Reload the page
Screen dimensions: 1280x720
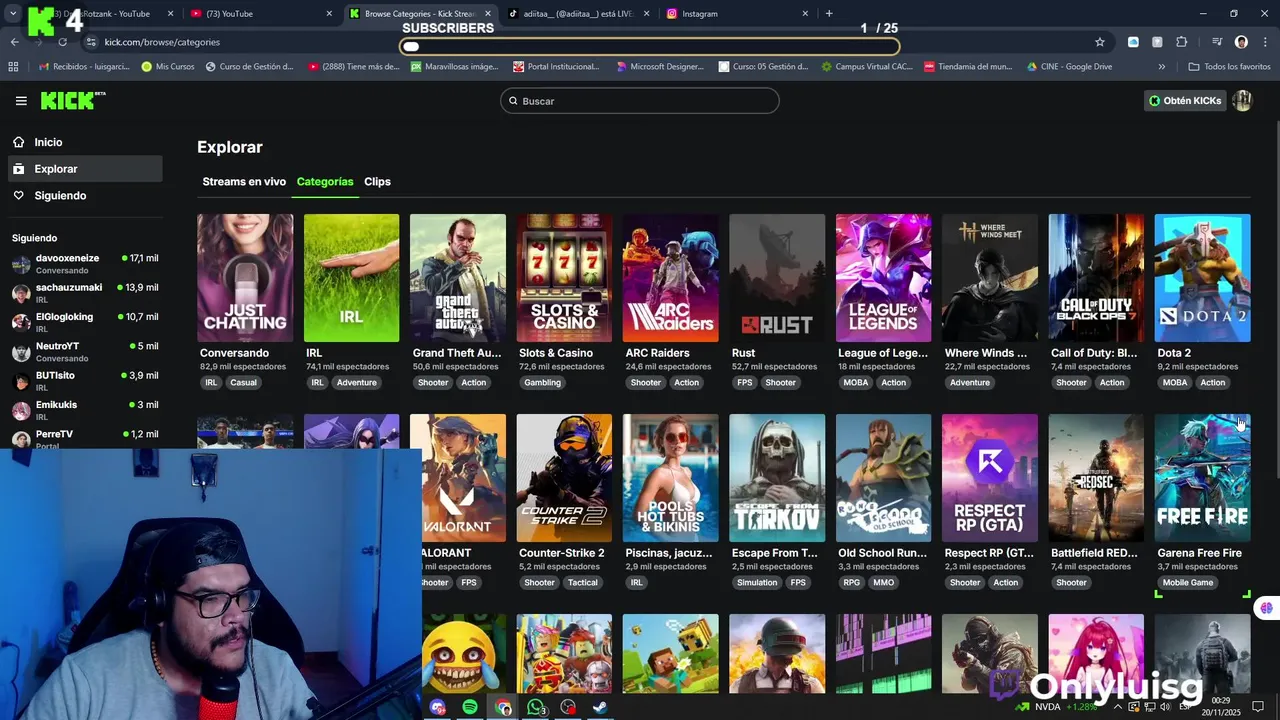point(62,42)
